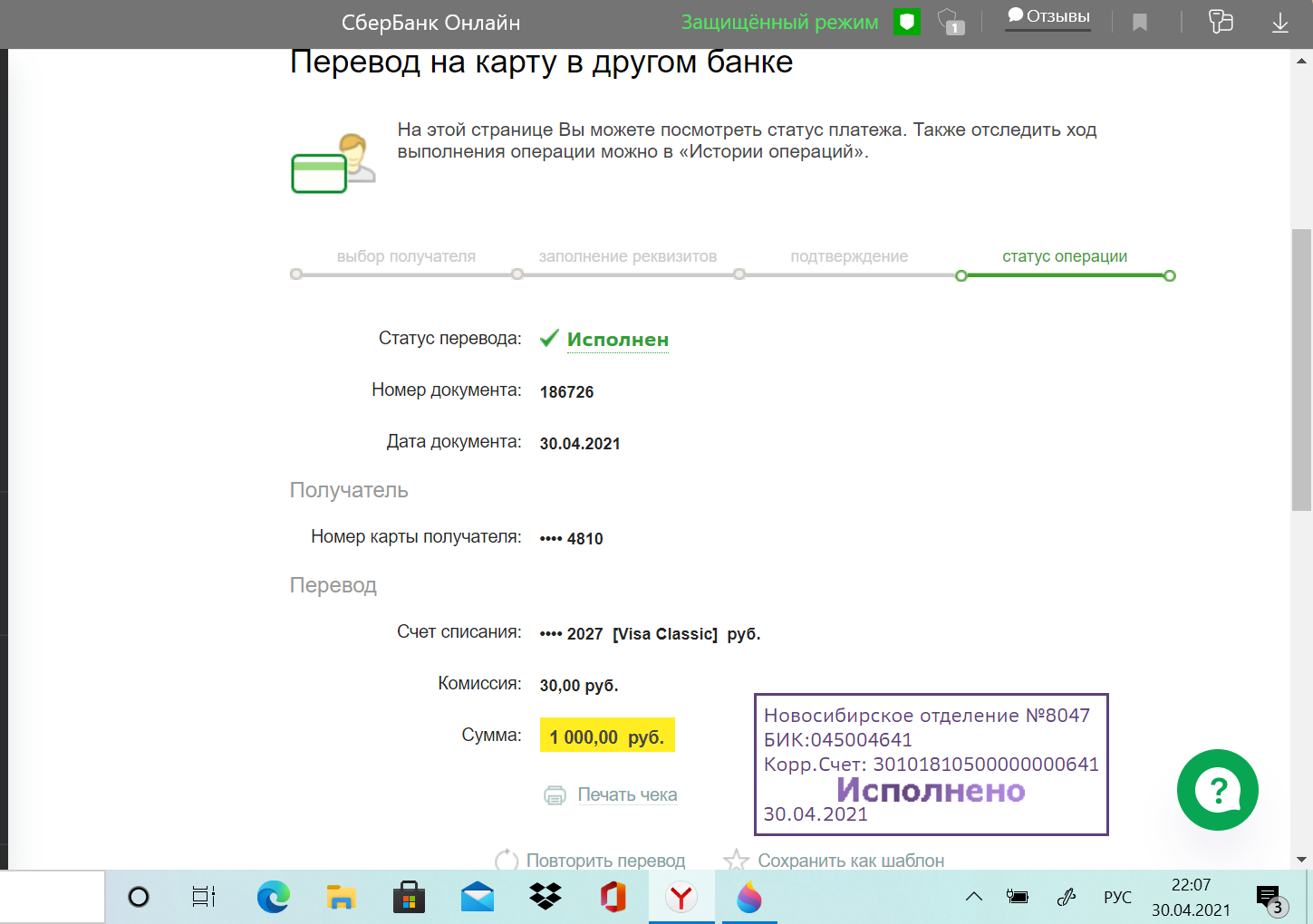Click Сохранить как шаблон link
This screenshot has height=924, width=1313.
click(851, 861)
